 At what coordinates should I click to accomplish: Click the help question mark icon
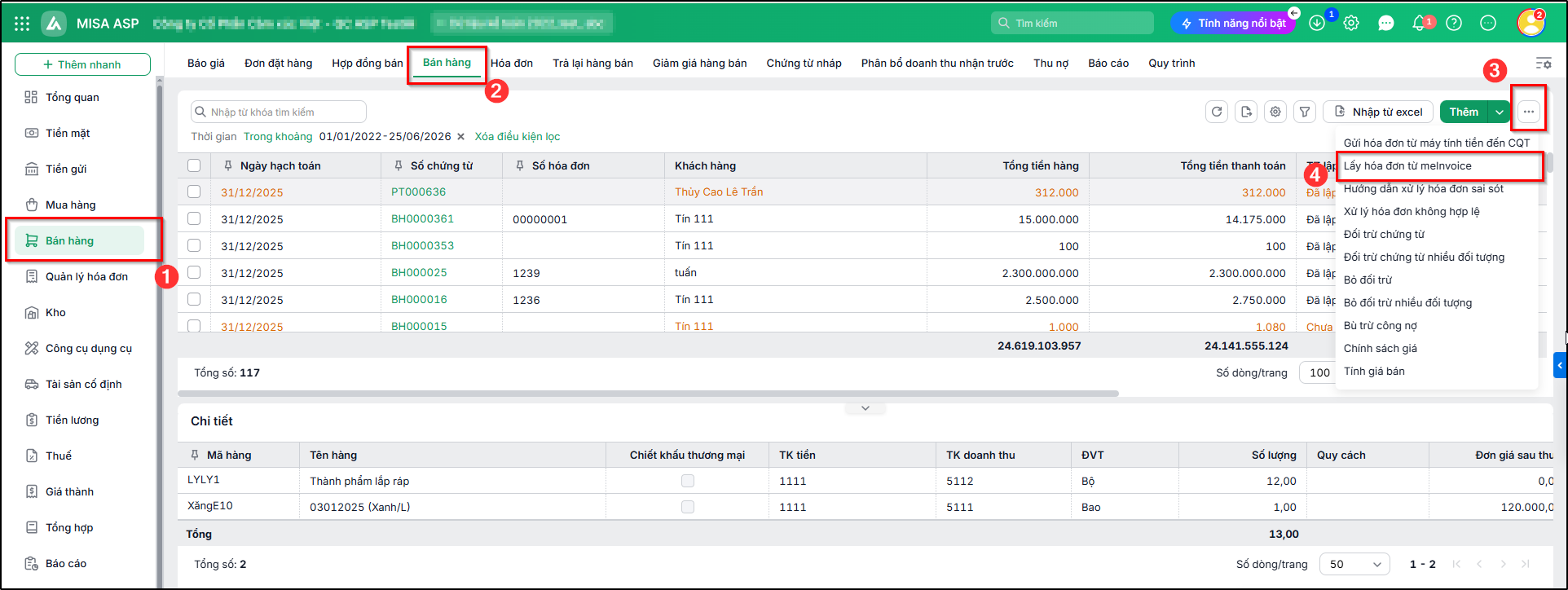tap(1454, 23)
